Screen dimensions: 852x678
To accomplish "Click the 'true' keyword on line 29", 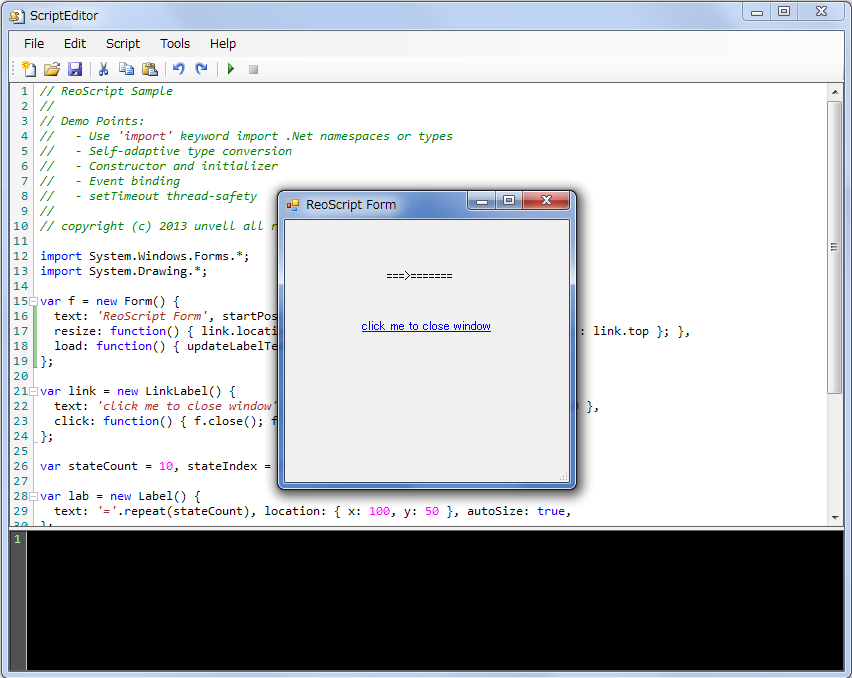I will 551,511.
